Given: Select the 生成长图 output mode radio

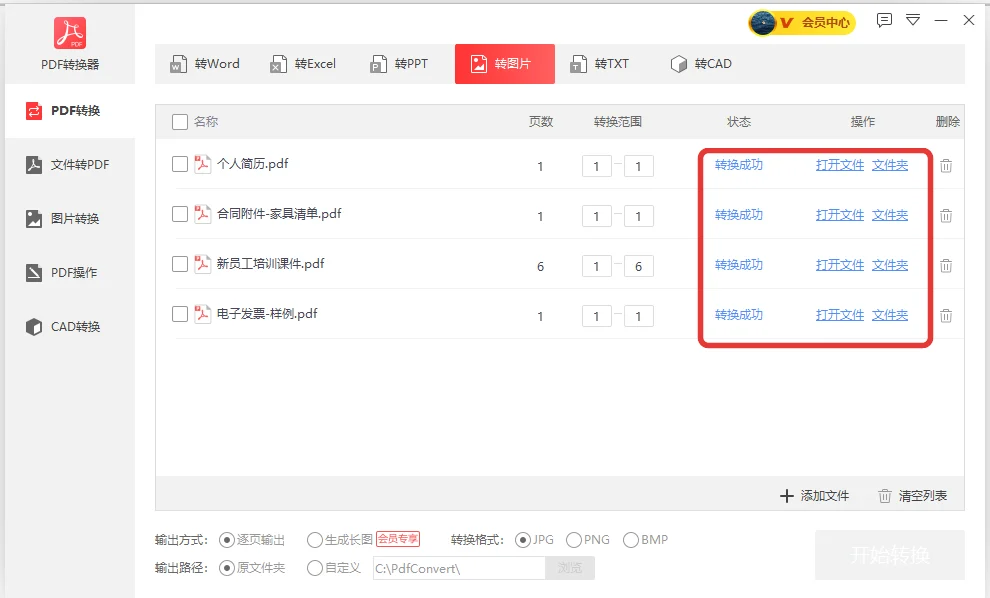Looking at the screenshot, I should [x=314, y=540].
